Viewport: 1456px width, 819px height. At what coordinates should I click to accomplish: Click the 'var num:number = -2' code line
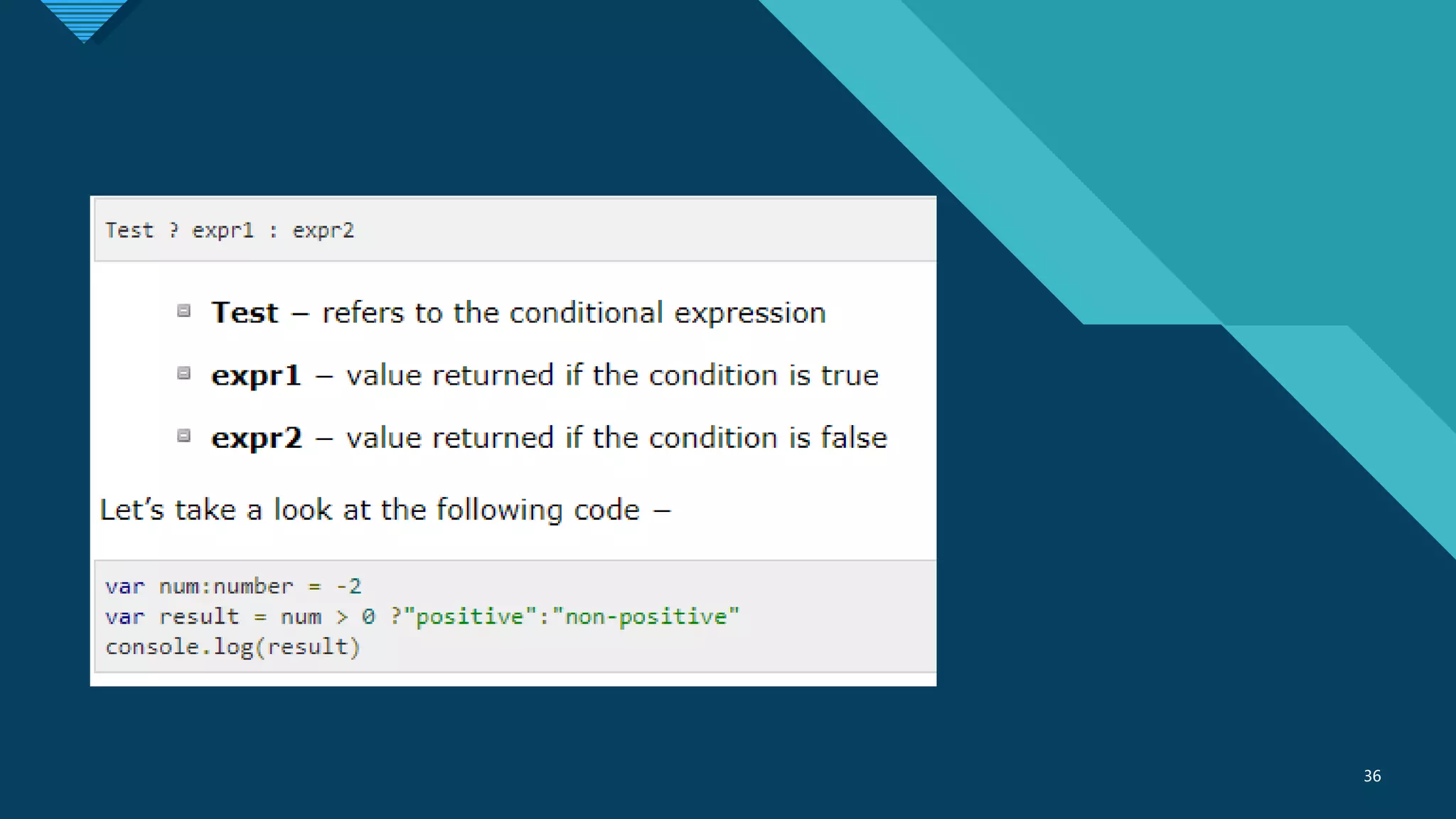point(233,587)
